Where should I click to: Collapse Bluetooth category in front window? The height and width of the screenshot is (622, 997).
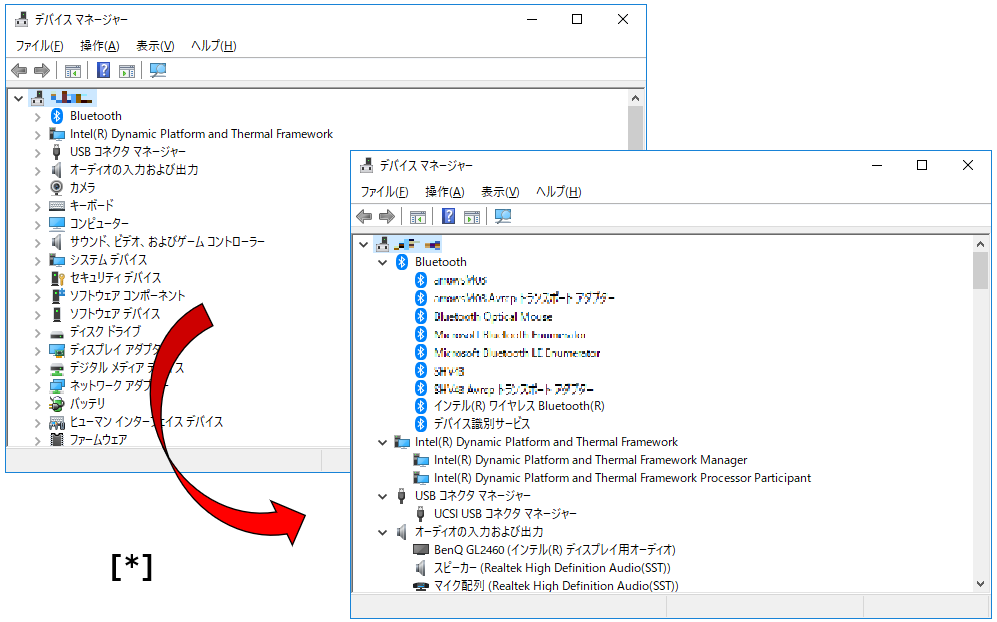click(x=383, y=262)
